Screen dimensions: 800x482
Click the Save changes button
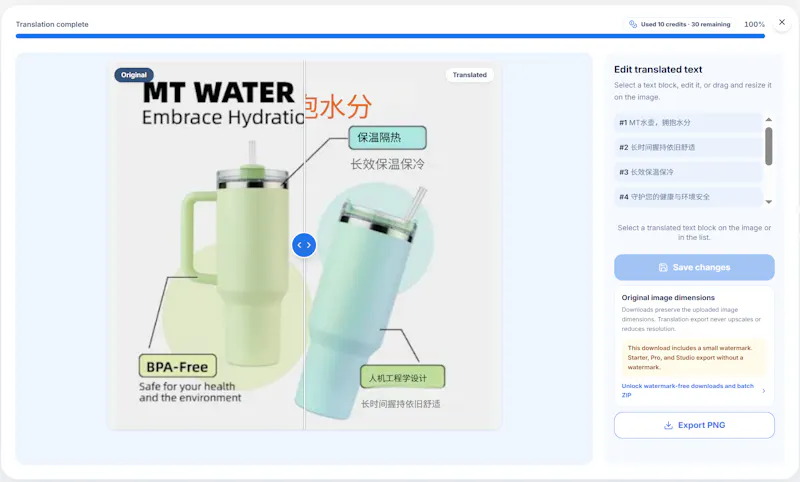point(694,267)
